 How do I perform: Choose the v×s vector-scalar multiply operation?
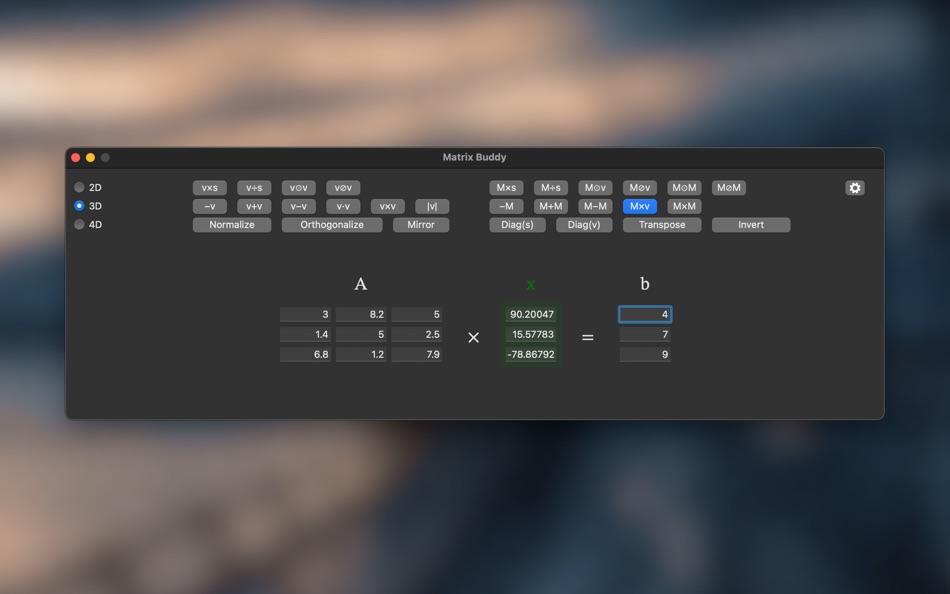210,188
